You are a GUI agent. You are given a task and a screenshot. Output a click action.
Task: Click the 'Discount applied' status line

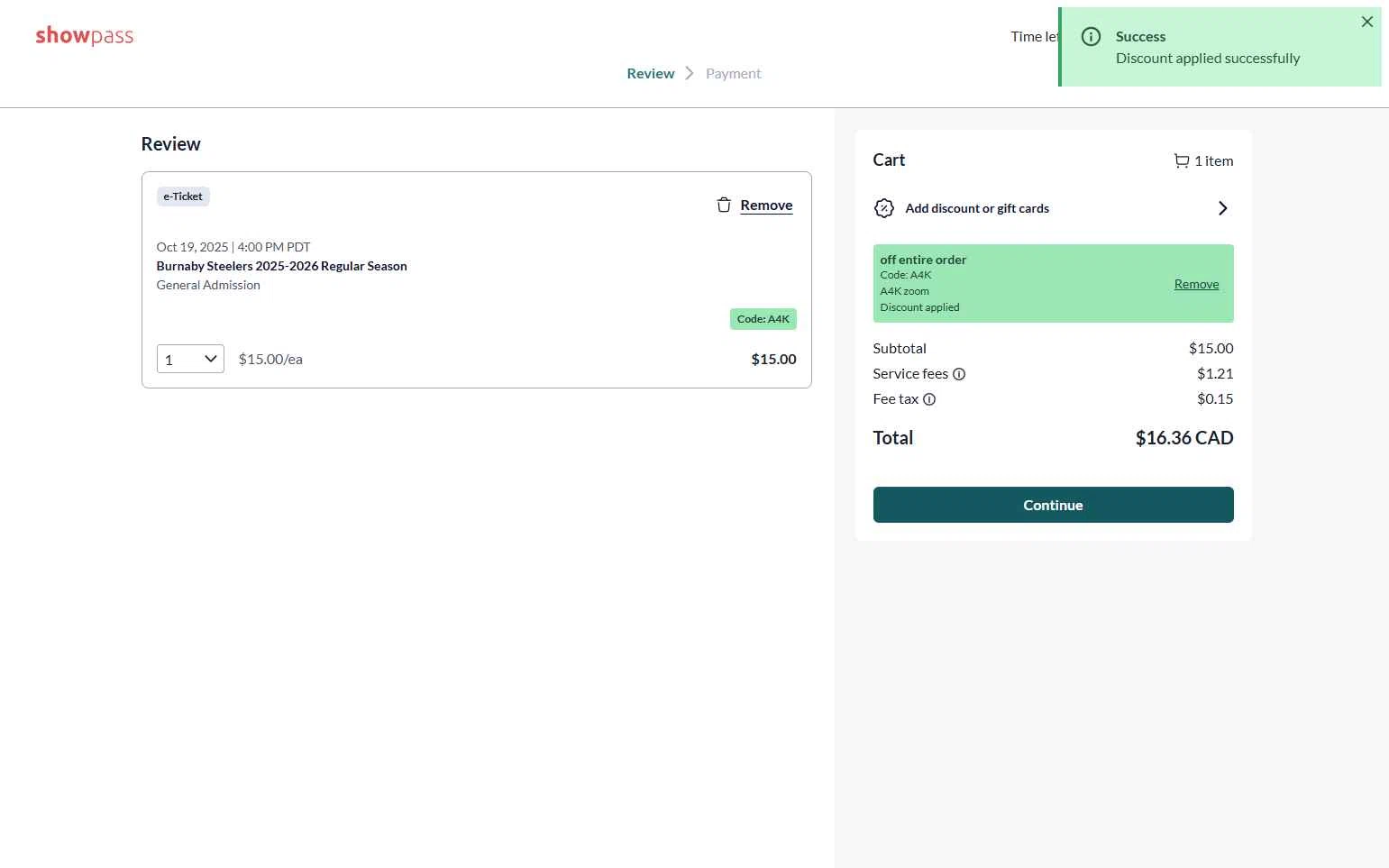[919, 307]
